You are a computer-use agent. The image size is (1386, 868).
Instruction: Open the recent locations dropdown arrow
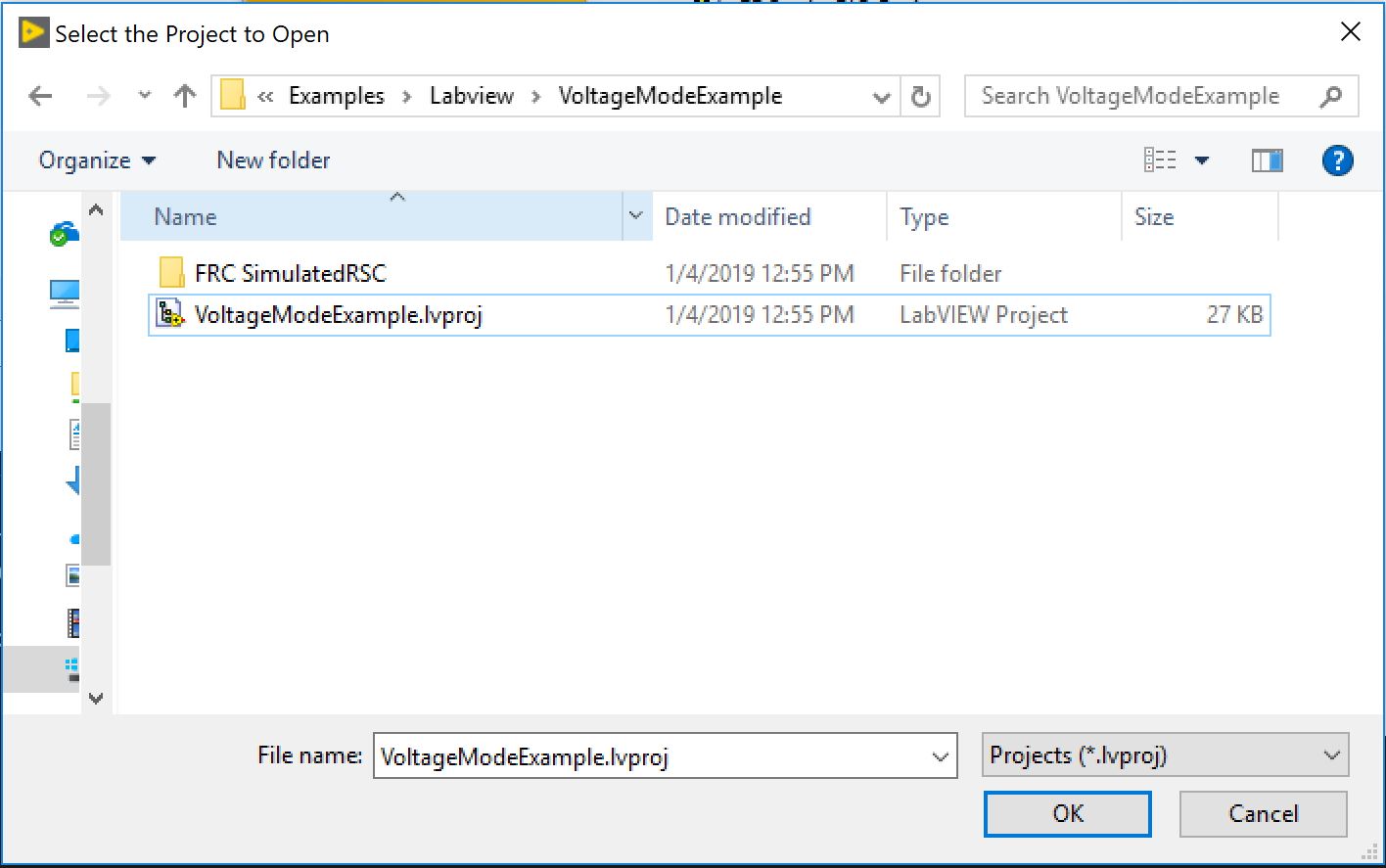point(145,96)
